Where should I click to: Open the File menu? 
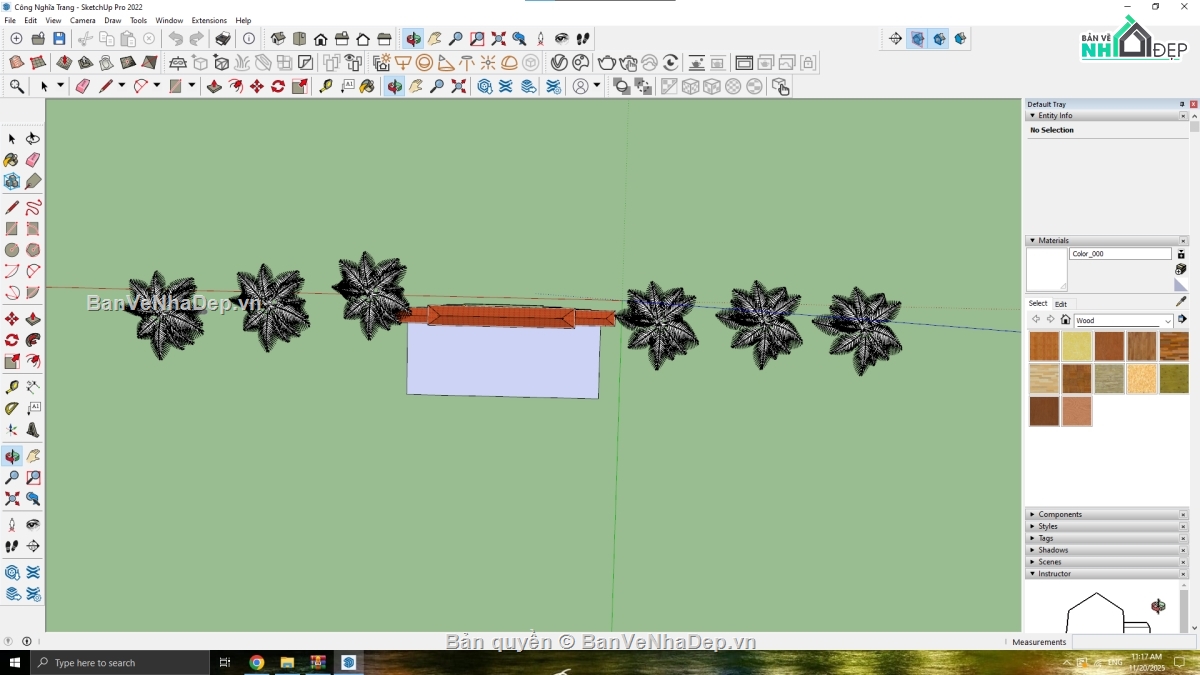[x=10, y=20]
